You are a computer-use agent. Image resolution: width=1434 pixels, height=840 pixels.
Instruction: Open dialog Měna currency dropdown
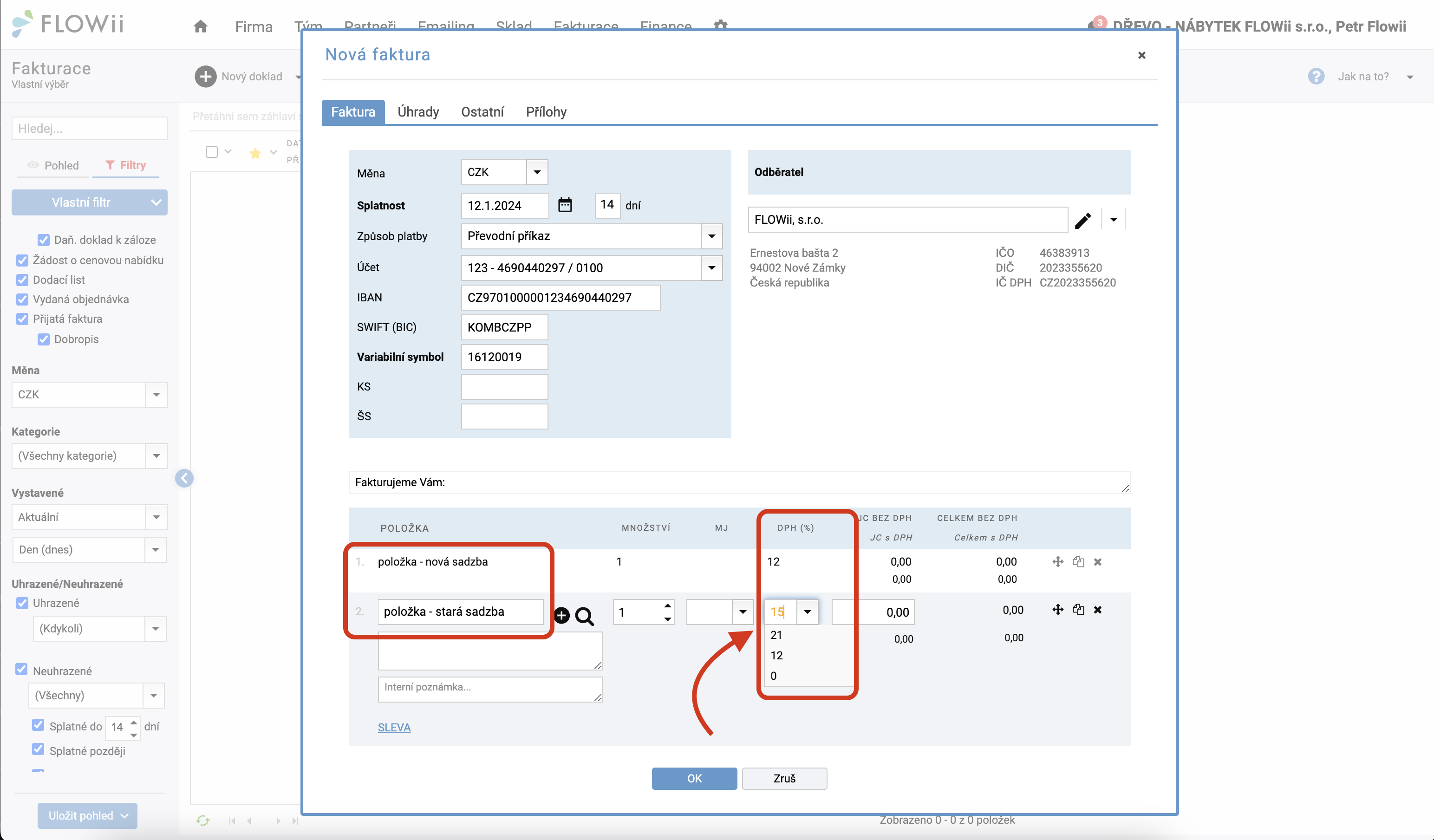click(x=537, y=172)
